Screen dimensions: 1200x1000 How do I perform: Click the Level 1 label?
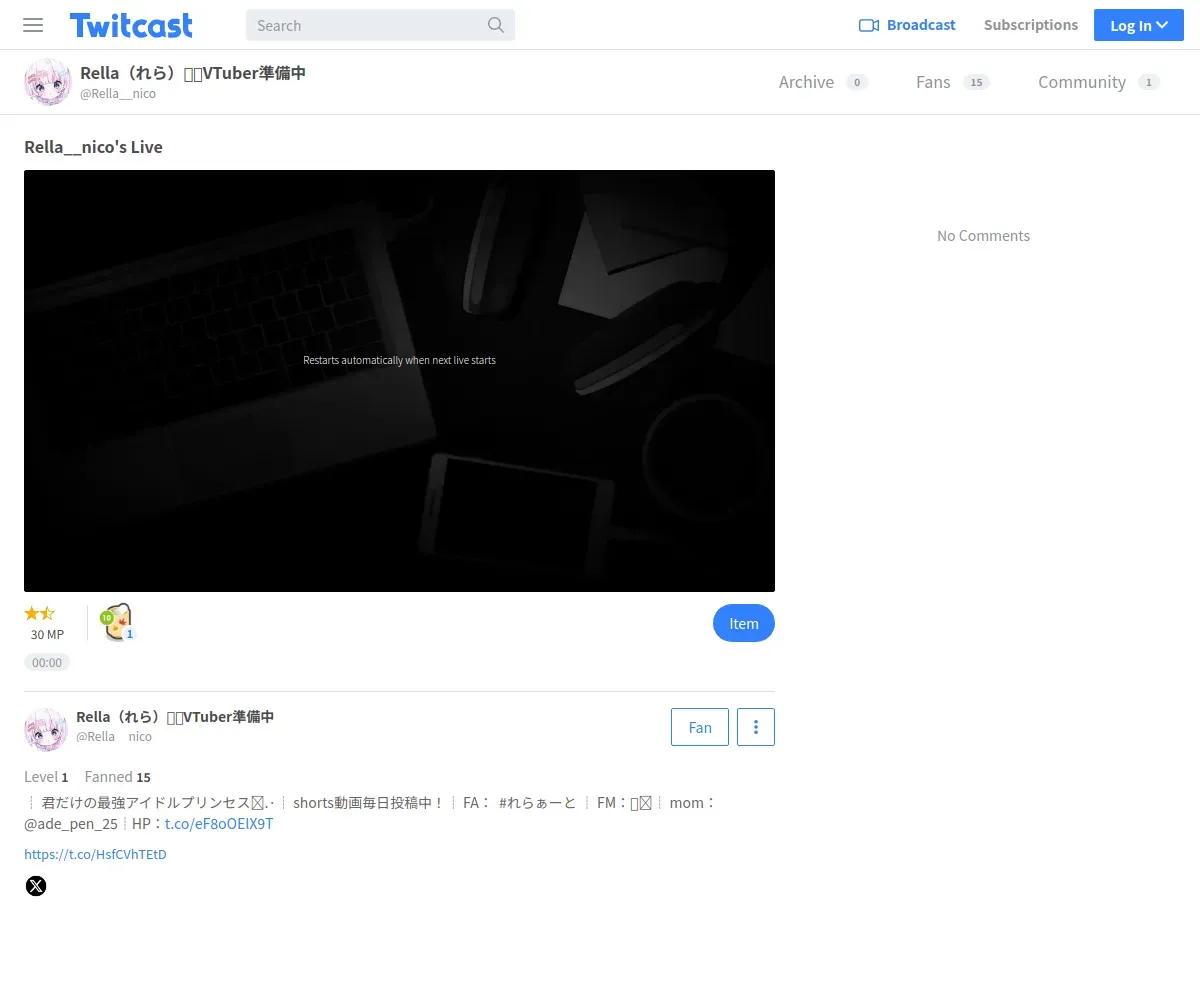click(x=46, y=777)
